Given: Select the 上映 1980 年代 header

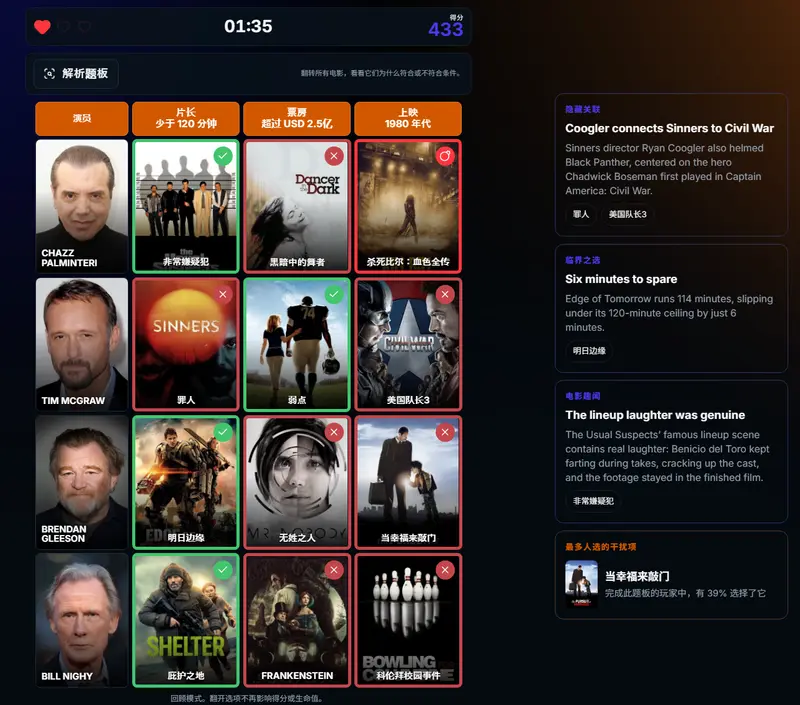Looking at the screenshot, I should (x=408, y=118).
